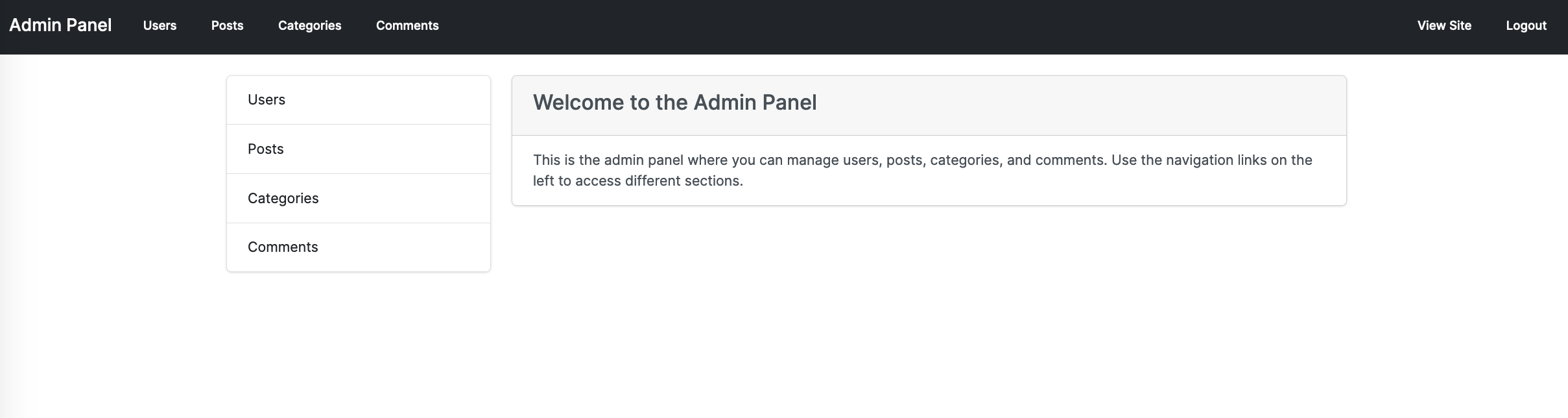Click the Welcome to the Admin Panel heading
The image size is (1568, 418).
pos(674,103)
